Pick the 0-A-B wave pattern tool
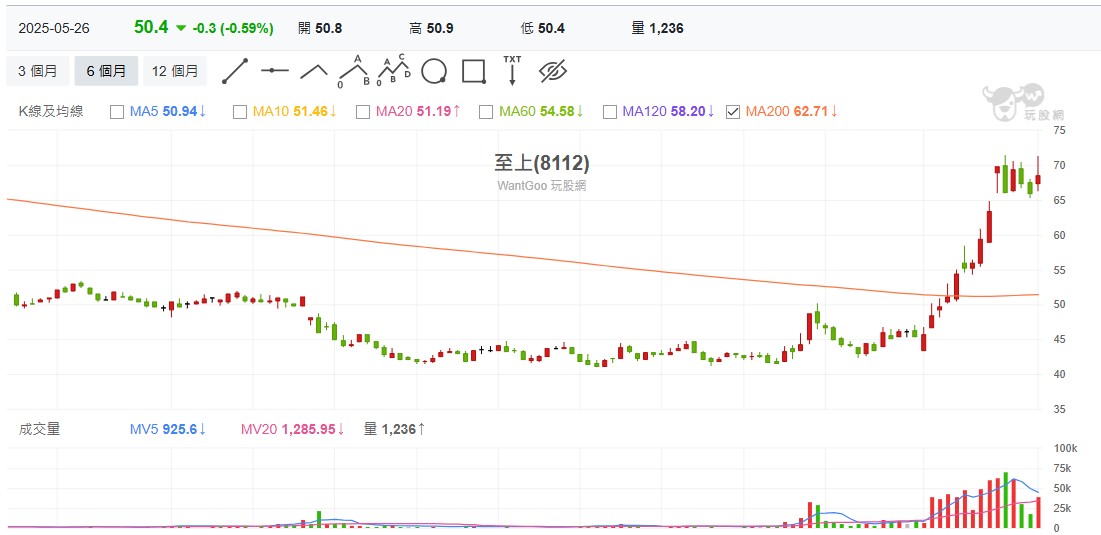Screen dimensions: 1101x535 coord(354,71)
